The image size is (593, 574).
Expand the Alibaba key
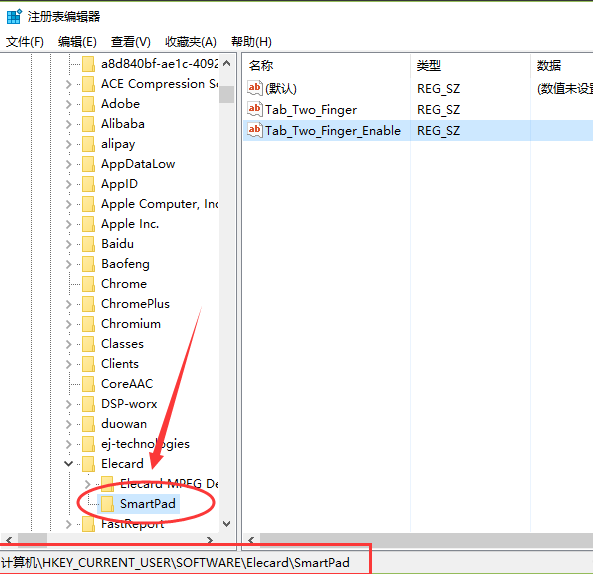coord(68,124)
